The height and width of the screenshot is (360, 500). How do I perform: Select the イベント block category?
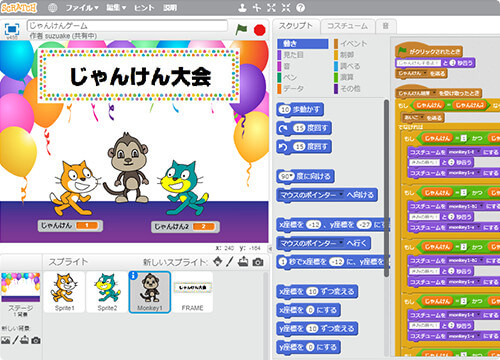pos(351,44)
